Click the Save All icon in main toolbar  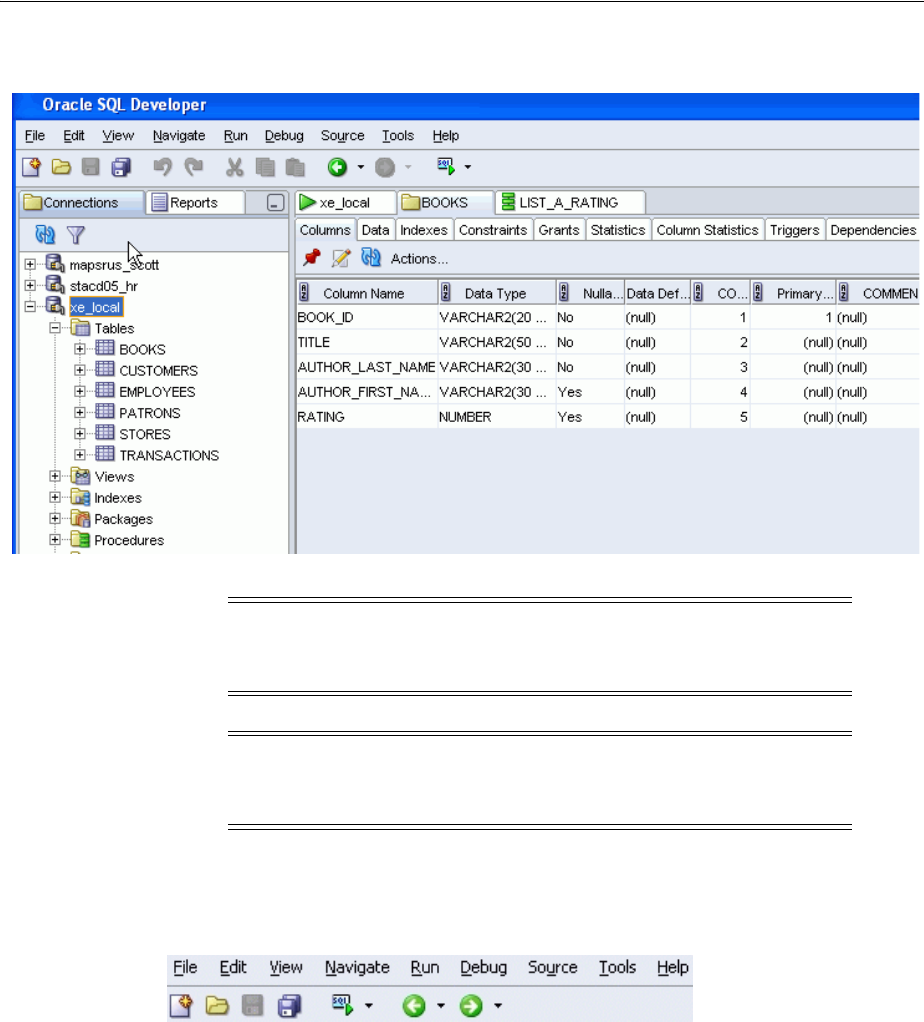pos(121,168)
